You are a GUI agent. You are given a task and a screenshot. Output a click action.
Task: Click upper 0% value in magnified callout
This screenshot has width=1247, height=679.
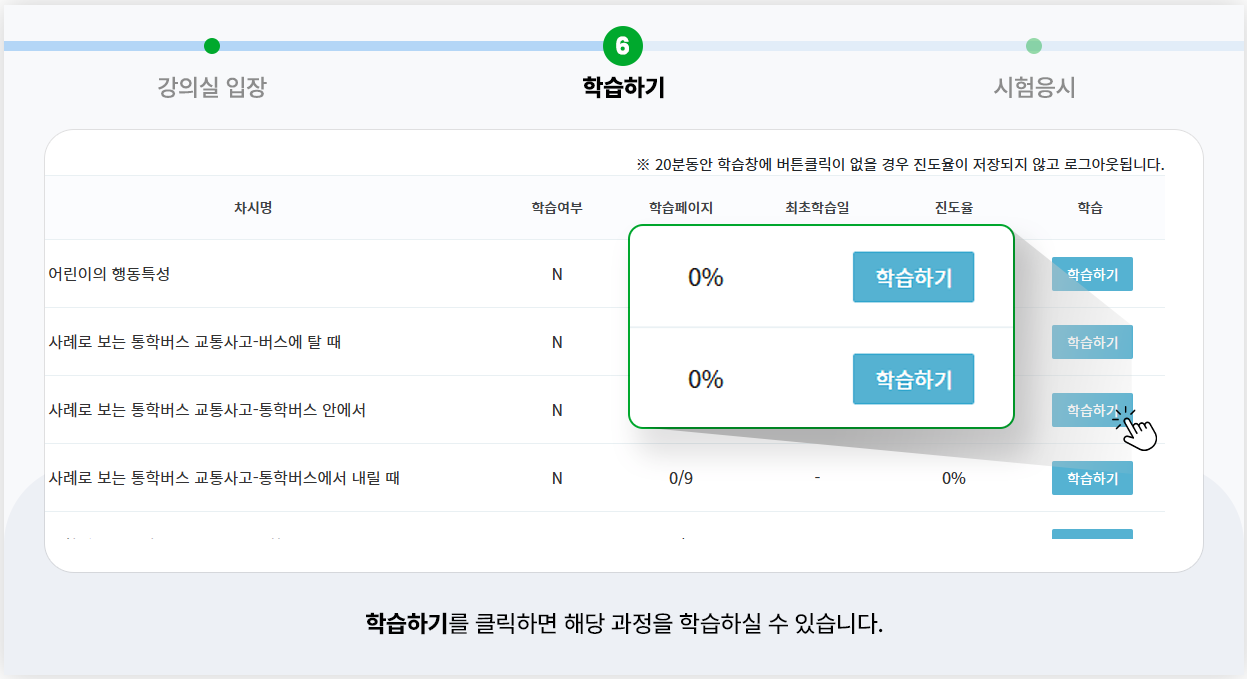pos(705,278)
